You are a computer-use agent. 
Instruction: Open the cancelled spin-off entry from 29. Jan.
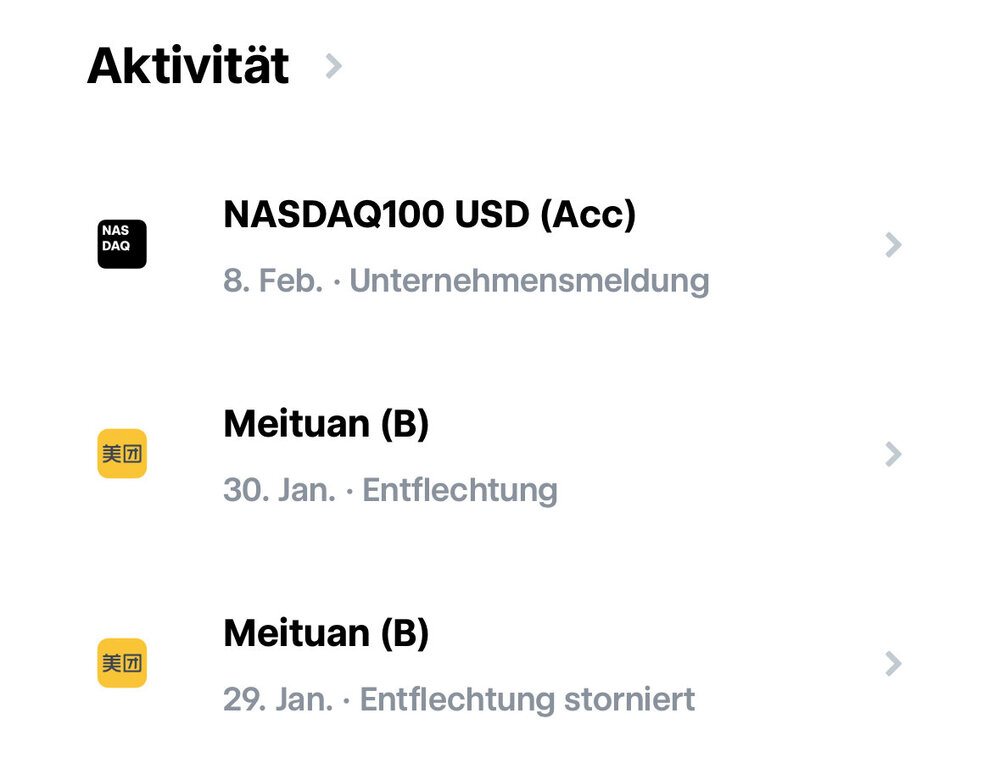tap(500, 665)
